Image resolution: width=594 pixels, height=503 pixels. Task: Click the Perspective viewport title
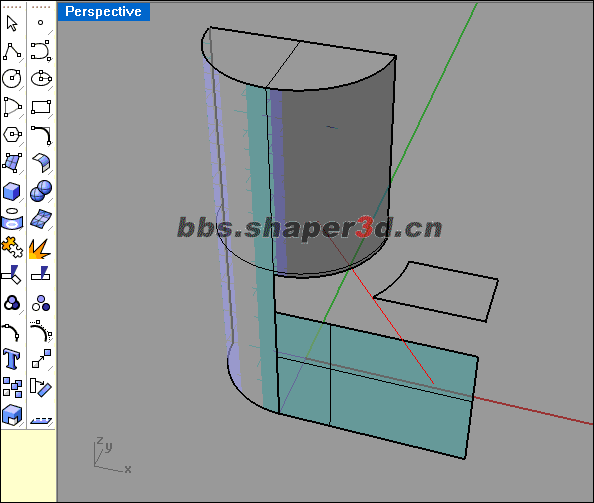pos(103,11)
